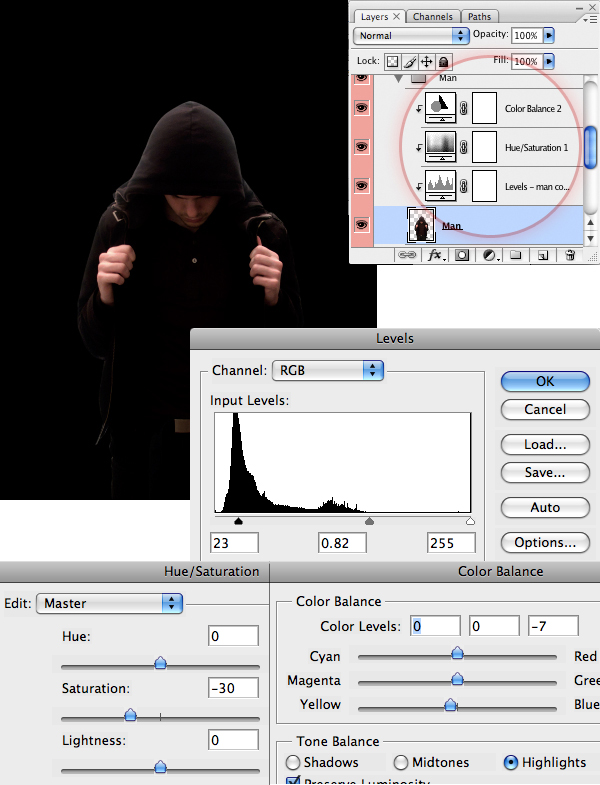Click OK in the Levels dialog
This screenshot has height=785, width=600.
(545, 381)
